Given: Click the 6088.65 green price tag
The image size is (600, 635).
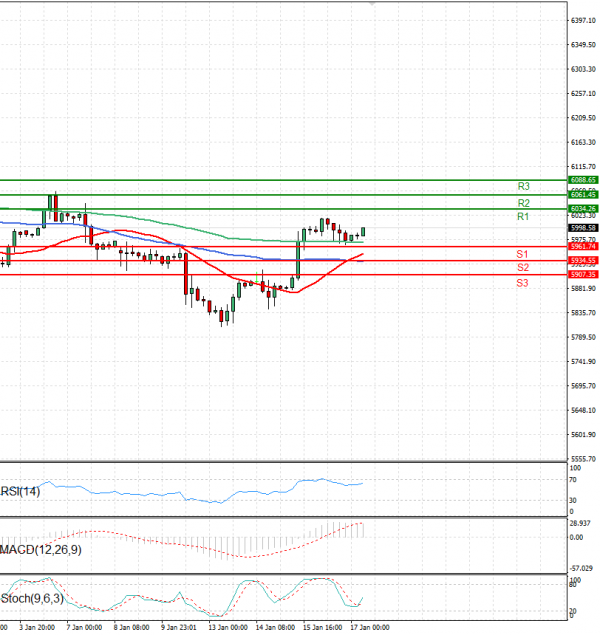Looking at the screenshot, I should click(584, 180).
